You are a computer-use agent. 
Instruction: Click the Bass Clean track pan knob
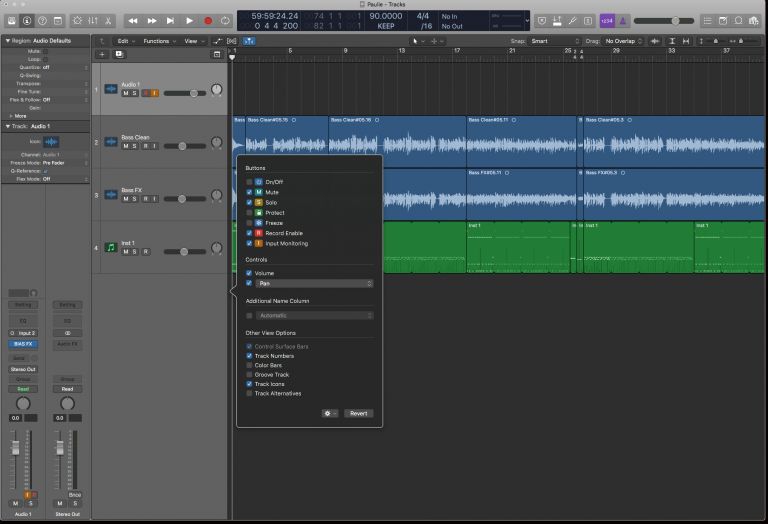(x=216, y=143)
